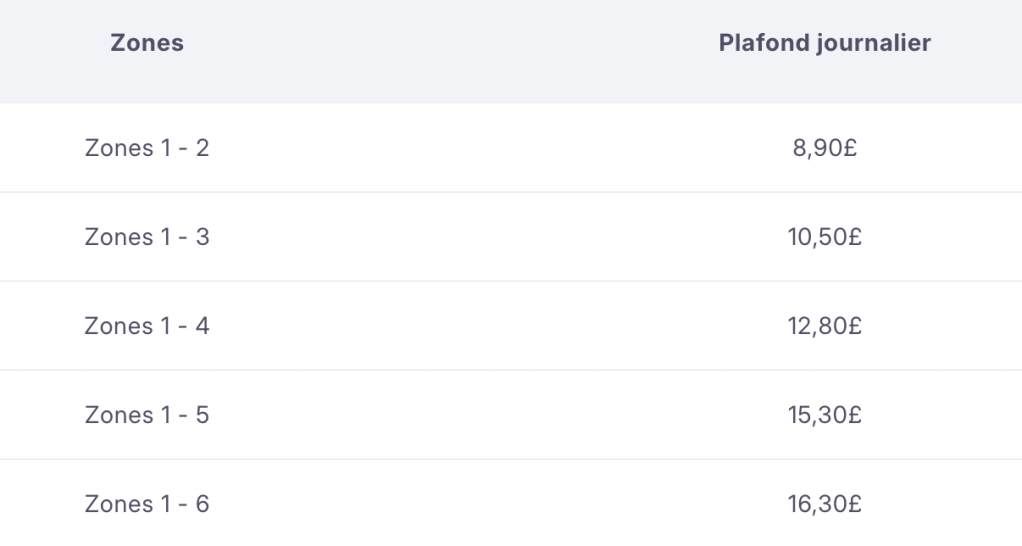The width and height of the screenshot is (1022, 546).
Task: Click the 15,30£ daily cap value
Action: tap(825, 414)
